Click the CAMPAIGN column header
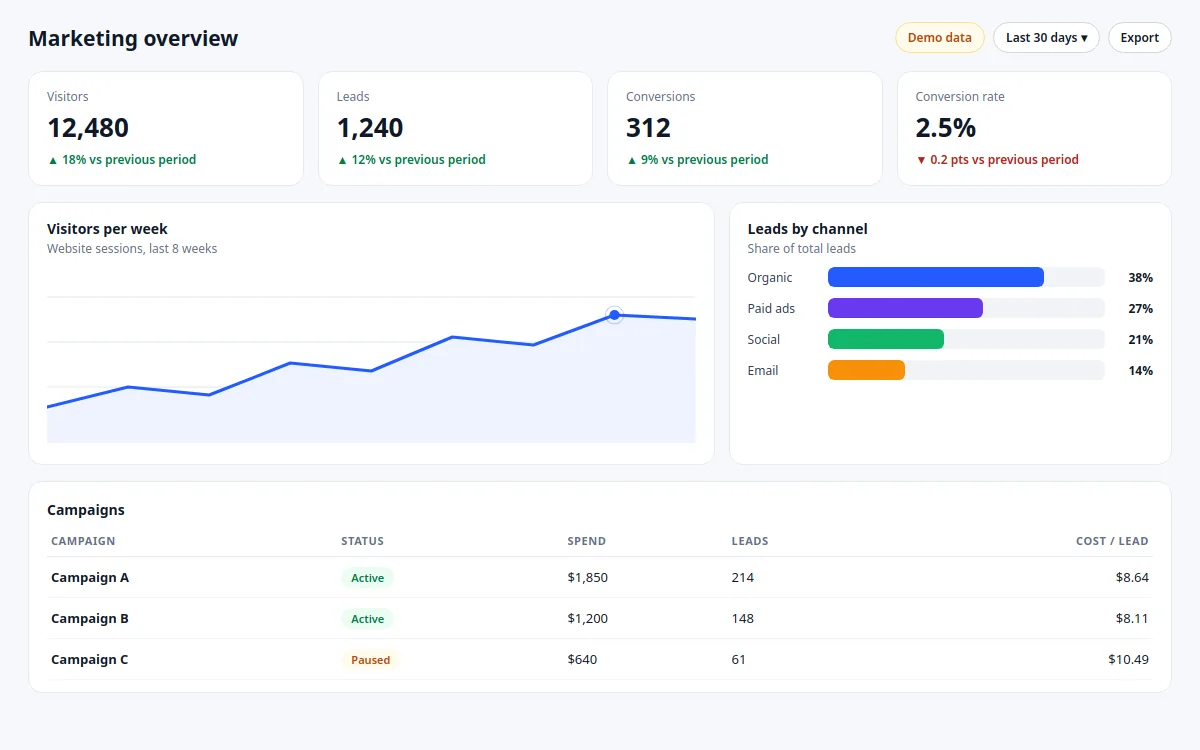The height and width of the screenshot is (750, 1200). point(83,541)
